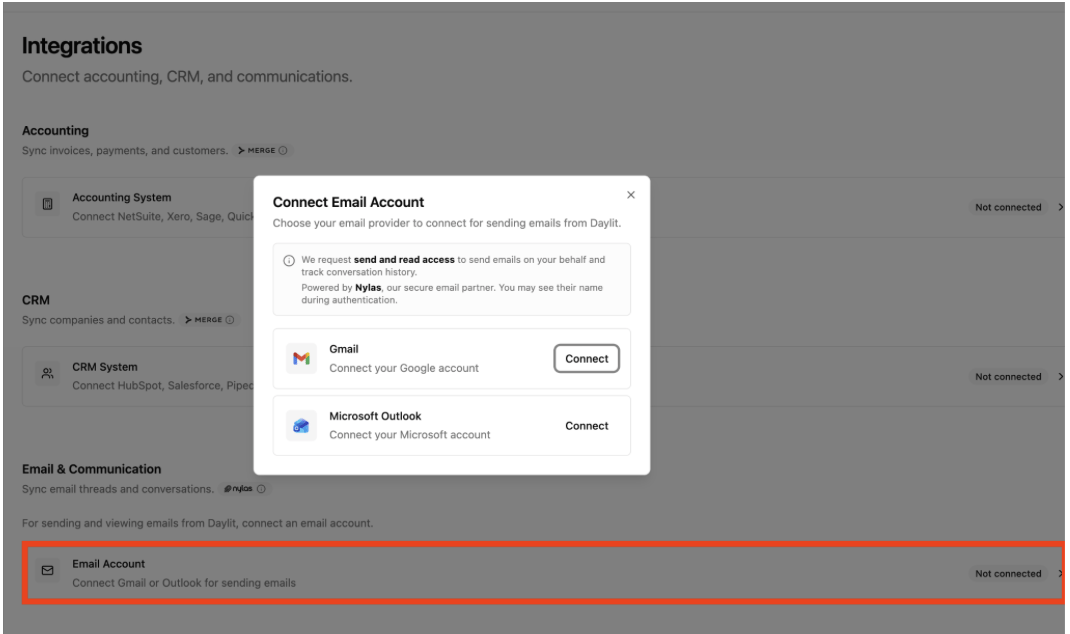Connect Microsoft Outlook account button
Image resolution: width=1070 pixels, height=634 pixels.
[586, 425]
